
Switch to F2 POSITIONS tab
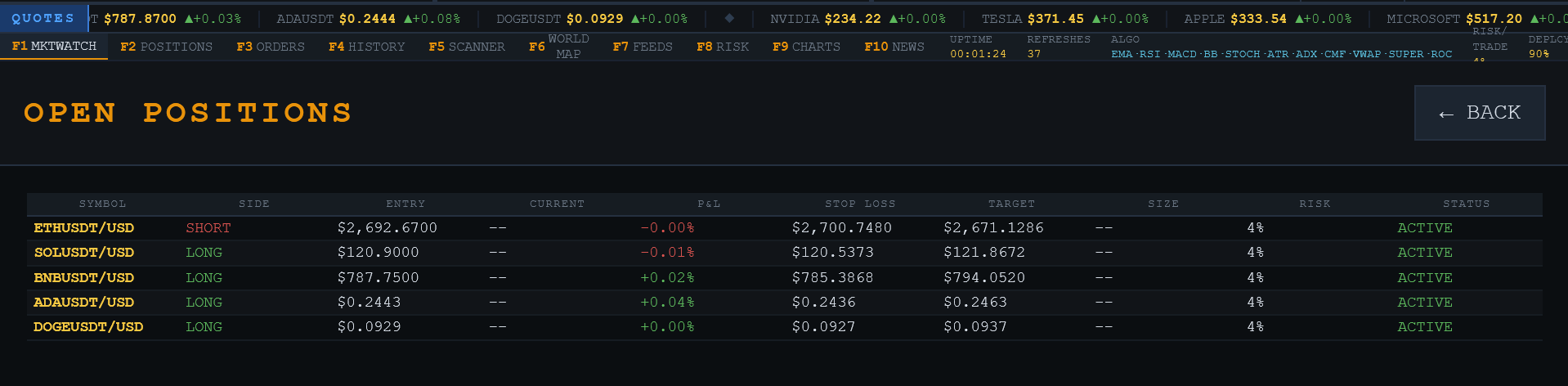click(166, 47)
